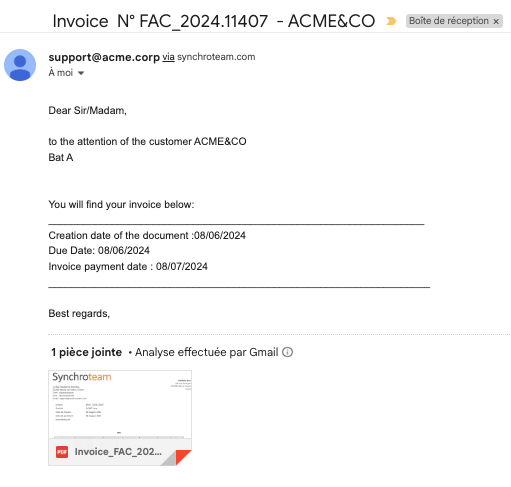This screenshot has height=487, width=511.
Task: Click the underlined via link
Action: point(168,57)
